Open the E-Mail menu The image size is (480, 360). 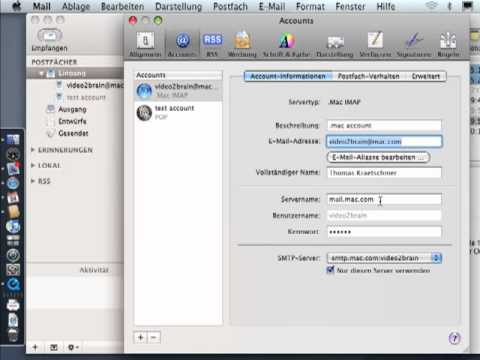(x=272, y=6)
